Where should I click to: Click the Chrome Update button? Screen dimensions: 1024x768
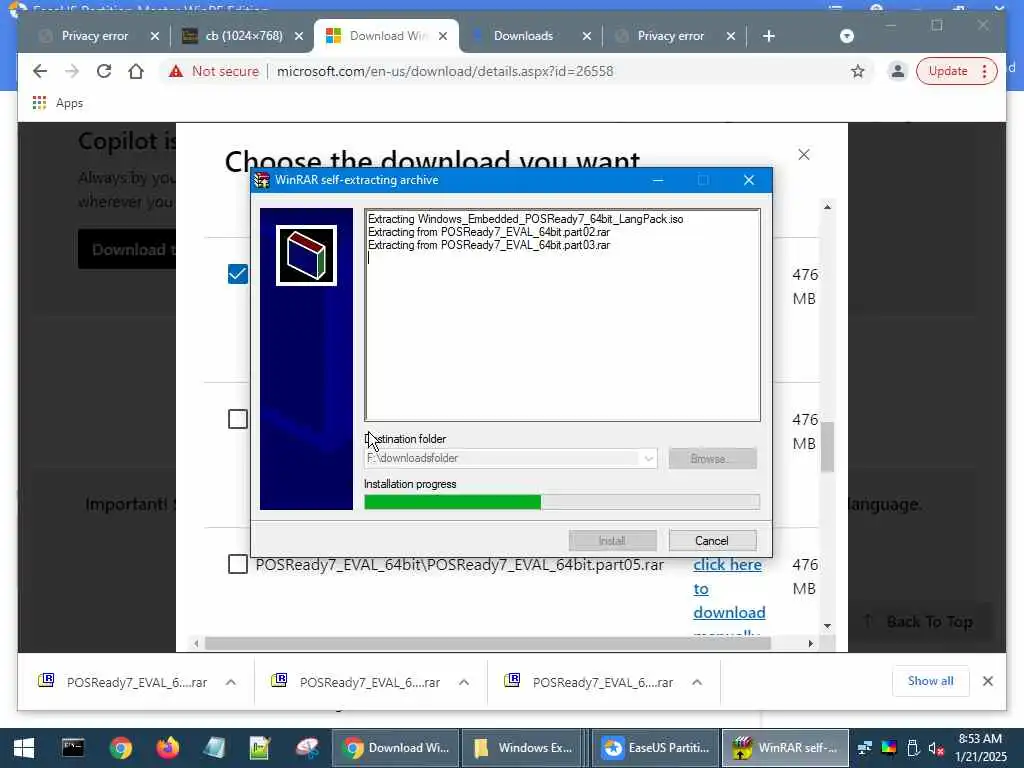click(948, 71)
